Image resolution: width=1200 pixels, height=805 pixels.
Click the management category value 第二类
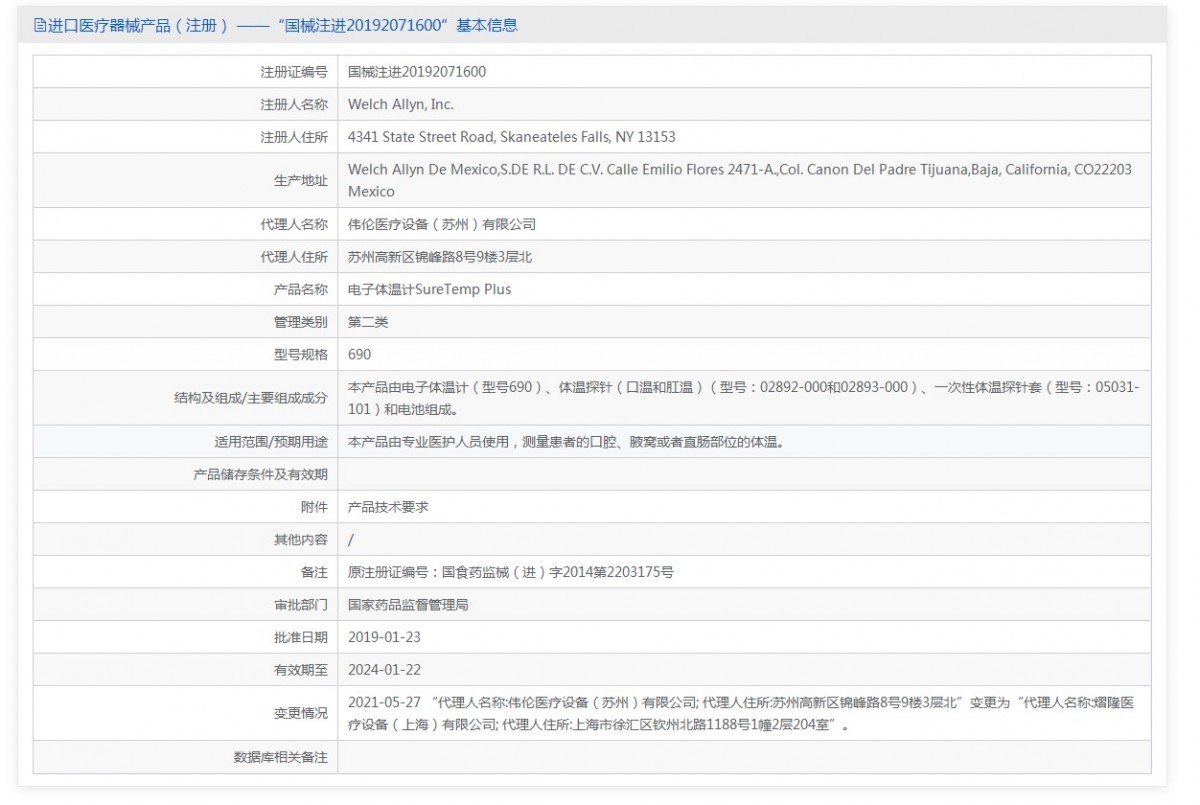pos(368,322)
